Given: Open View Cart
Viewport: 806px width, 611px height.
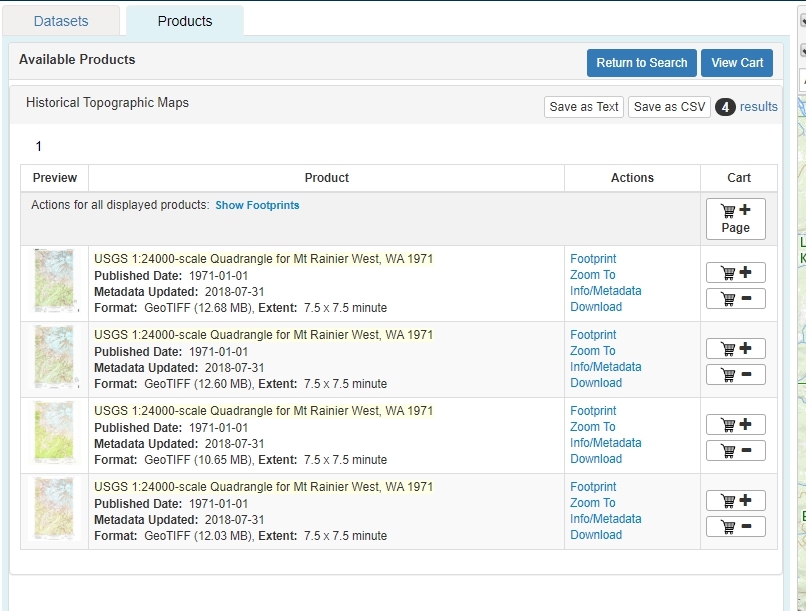Looking at the screenshot, I should coord(737,62).
